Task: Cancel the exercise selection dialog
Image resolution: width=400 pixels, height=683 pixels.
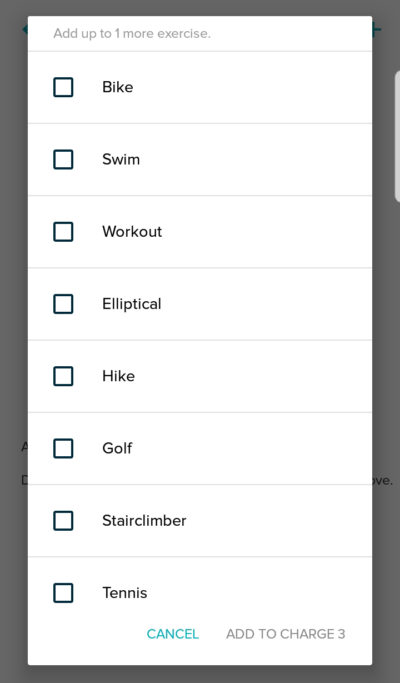Action: [173, 634]
